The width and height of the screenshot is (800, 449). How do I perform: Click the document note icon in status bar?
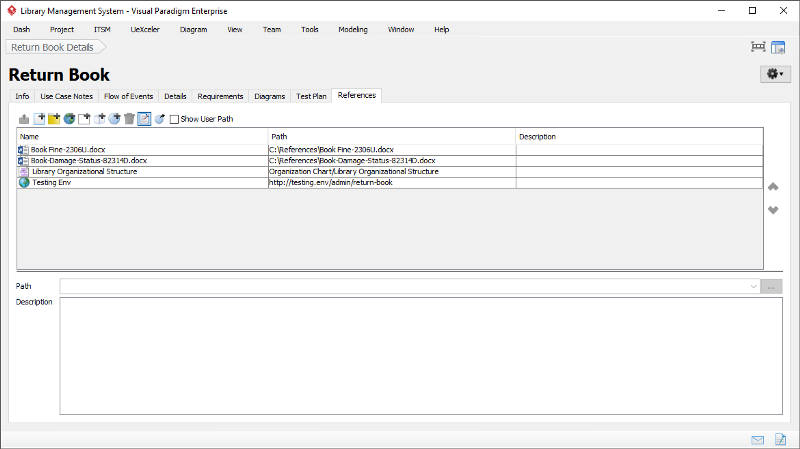point(781,439)
